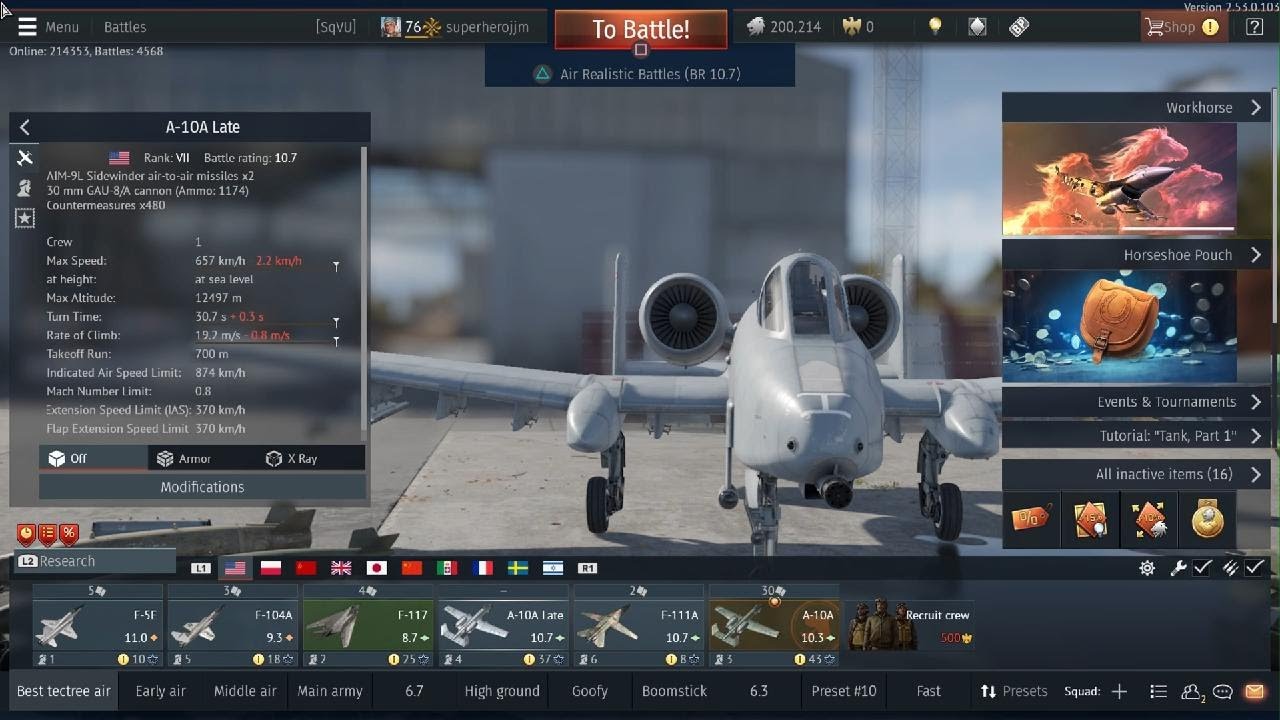
Task: Start the match with To Battle!
Action: (640, 30)
